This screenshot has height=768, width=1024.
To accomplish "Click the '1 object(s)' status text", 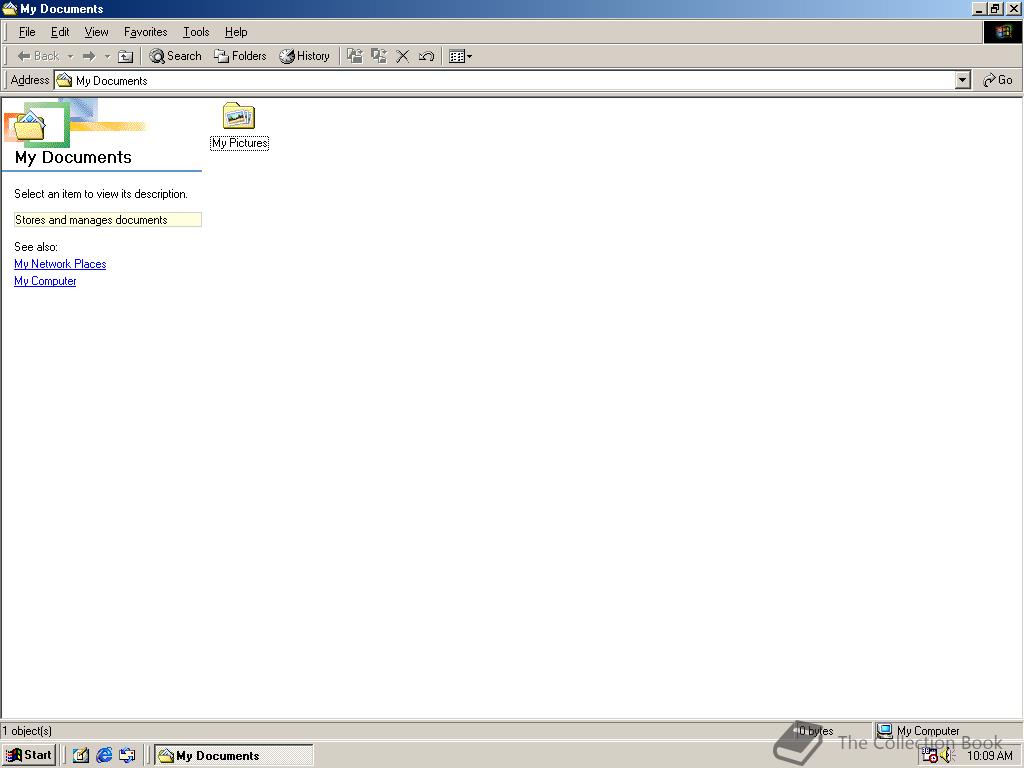I will 27,731.
